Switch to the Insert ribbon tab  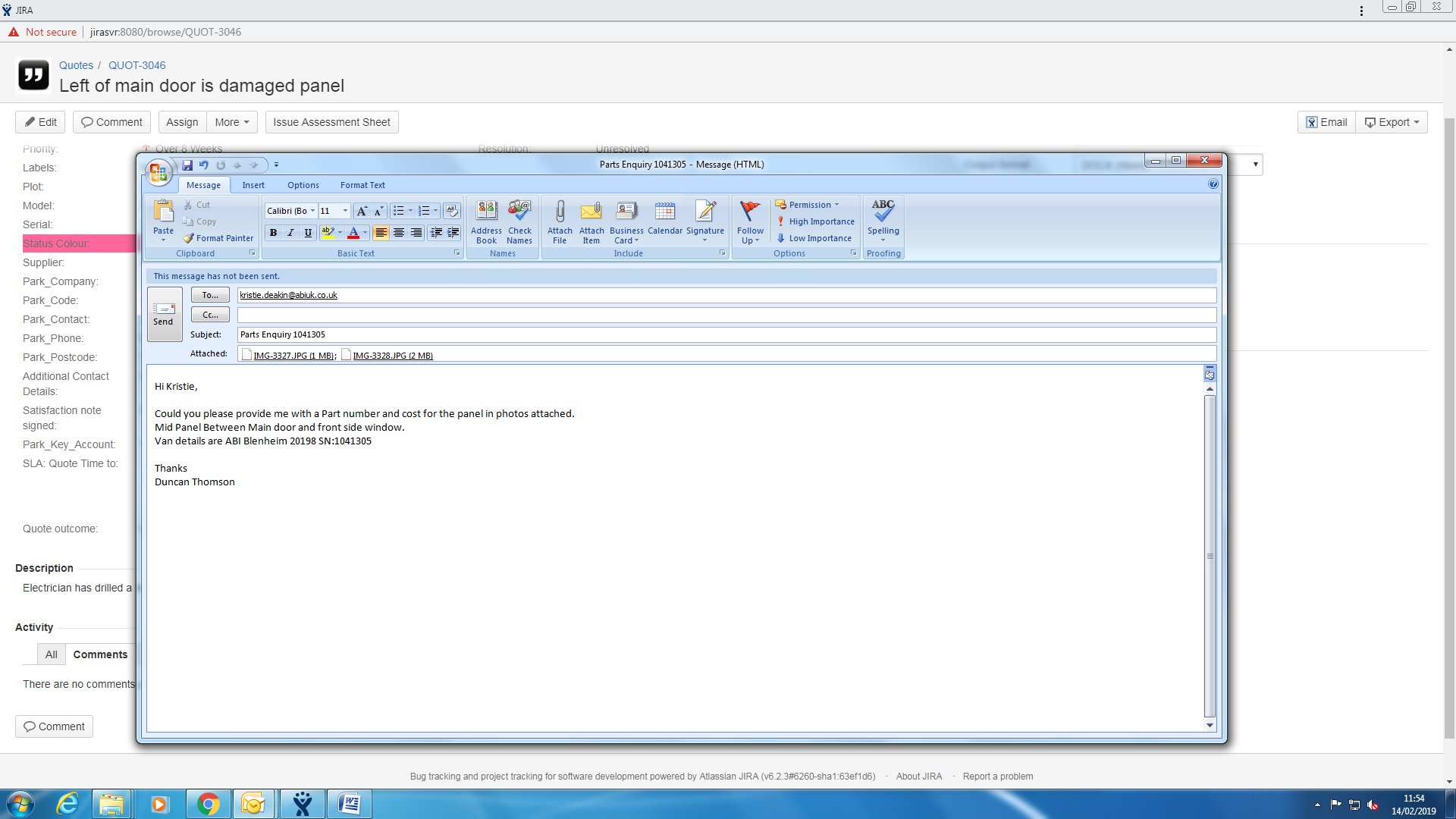(253, 185)
